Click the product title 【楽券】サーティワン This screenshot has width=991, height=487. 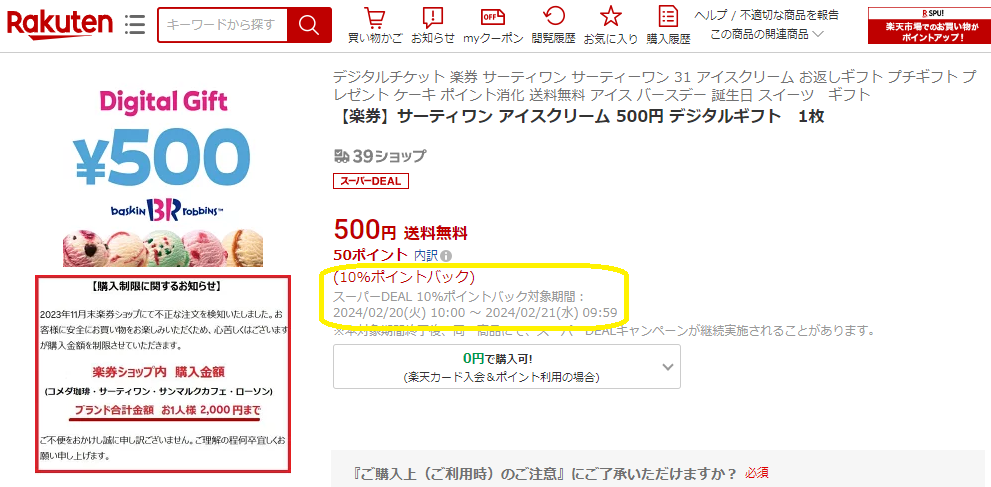[x=578, y=116]
